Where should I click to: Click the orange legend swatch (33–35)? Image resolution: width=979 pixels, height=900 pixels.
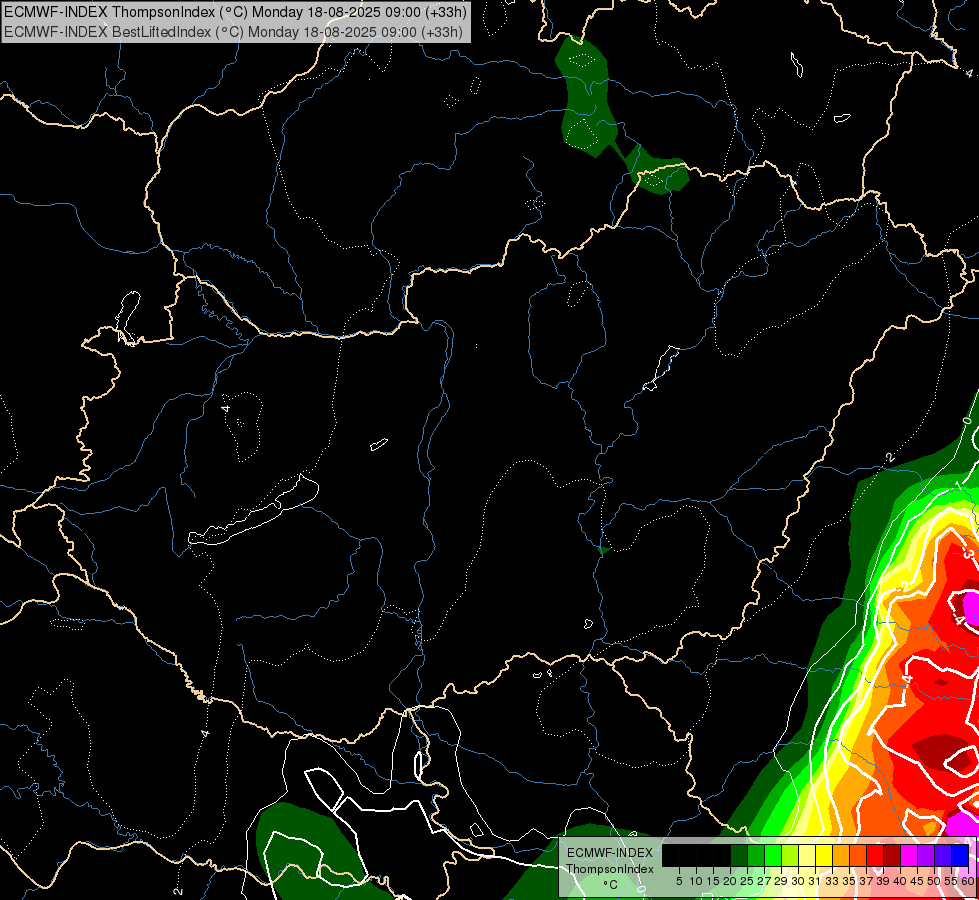841,855
